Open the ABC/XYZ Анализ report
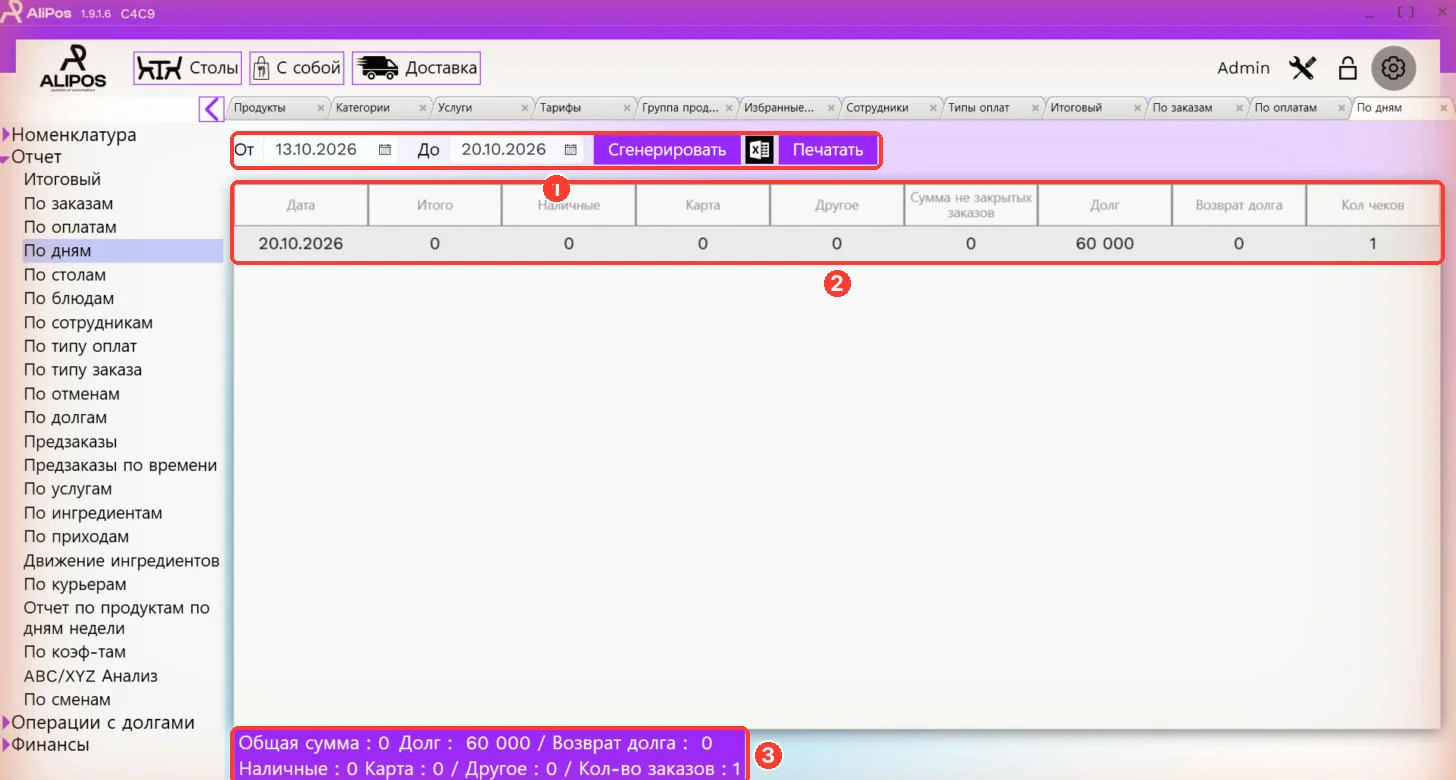Screen dimensions: 1456x780 click(91, 676)
